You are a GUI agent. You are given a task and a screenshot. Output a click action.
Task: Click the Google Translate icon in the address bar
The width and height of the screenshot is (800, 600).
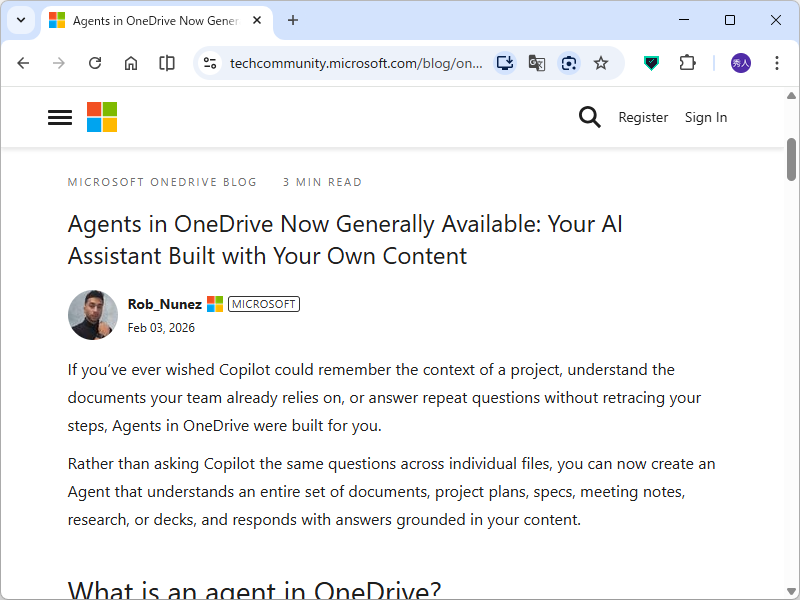coord(537,62)
